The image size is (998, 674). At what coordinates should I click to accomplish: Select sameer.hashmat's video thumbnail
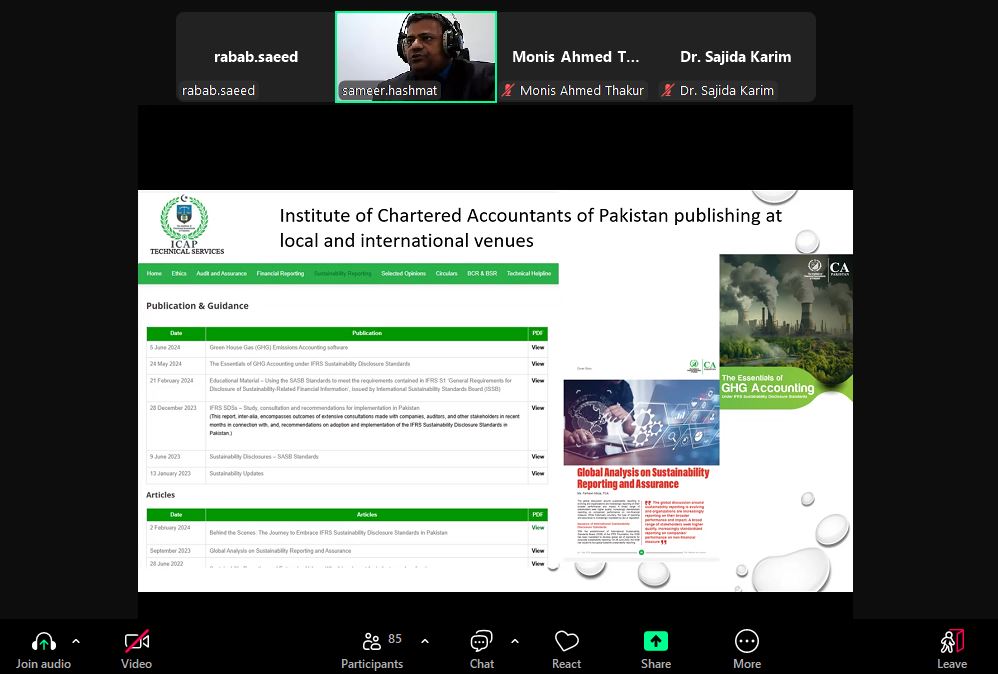point(415,56)
